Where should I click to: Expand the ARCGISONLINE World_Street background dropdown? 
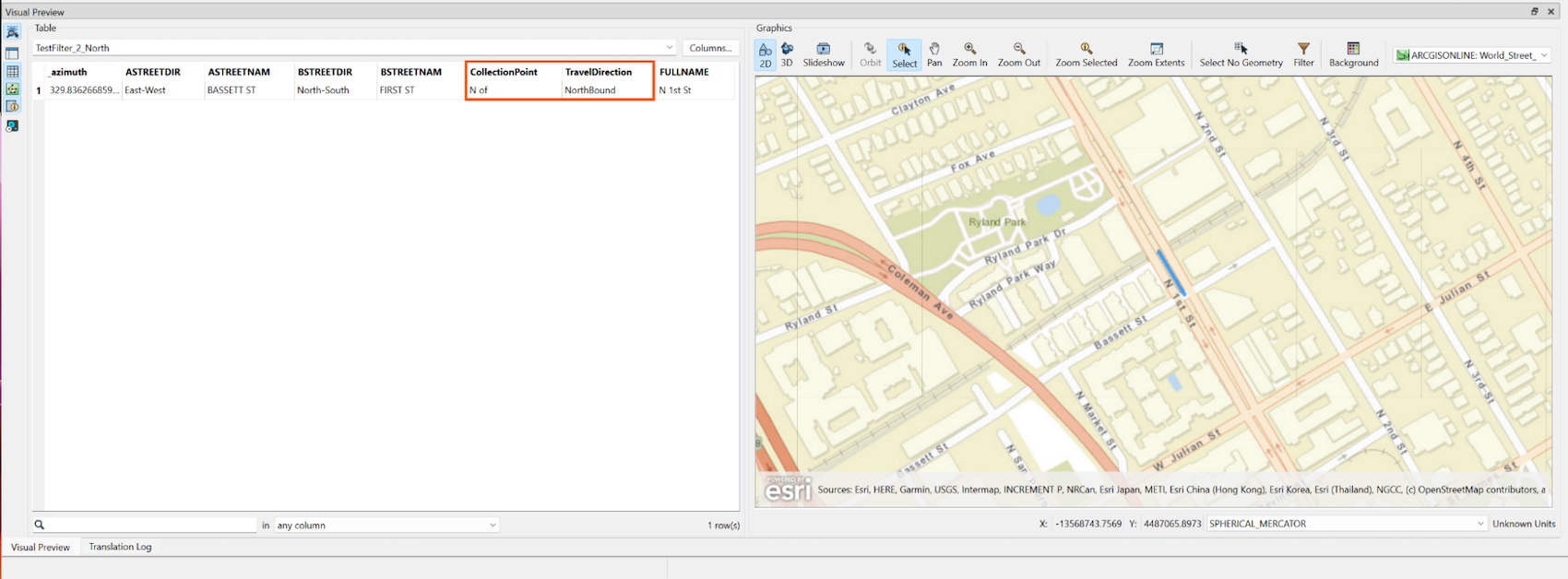pos(1472,55)
